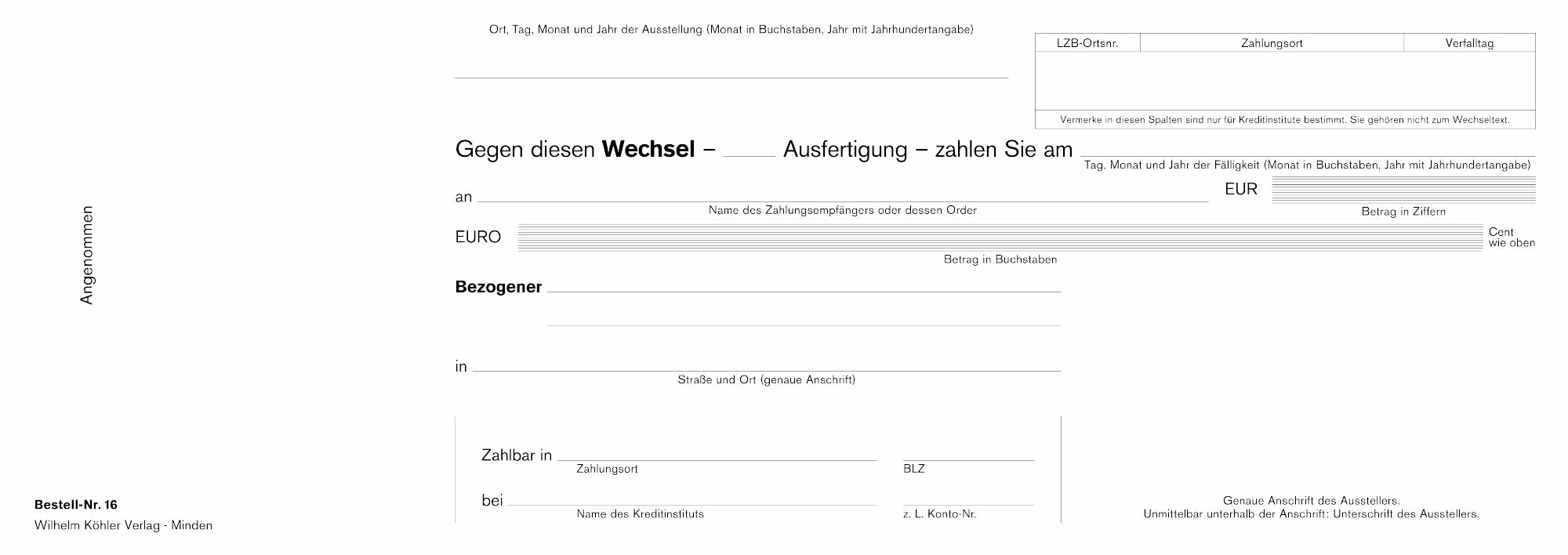Click the 'Betrag in Buchstaben' label
This screenshot has width=1568, height=555.
point(1000,259)
